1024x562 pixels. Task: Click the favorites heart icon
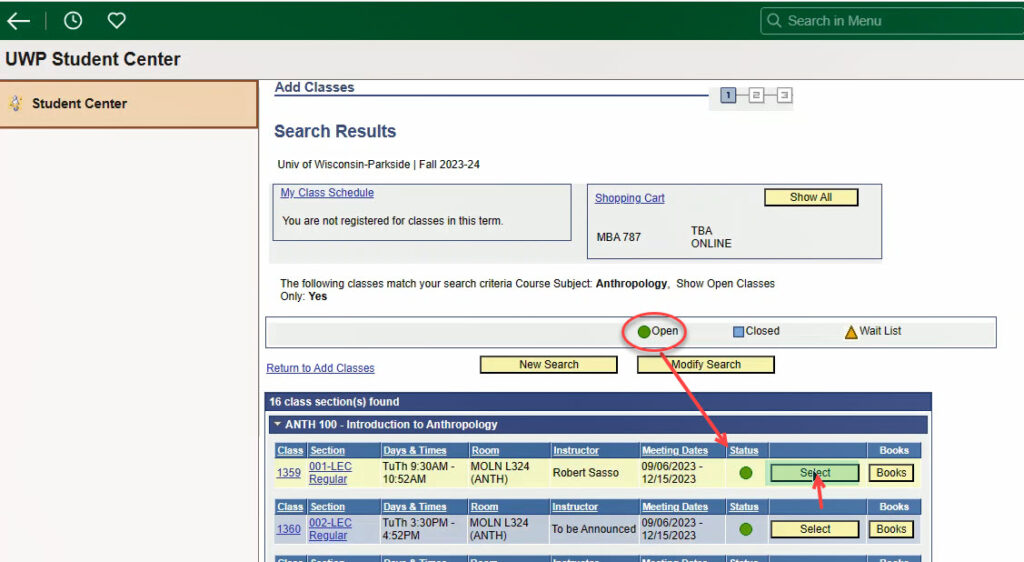tap(117, 21)
